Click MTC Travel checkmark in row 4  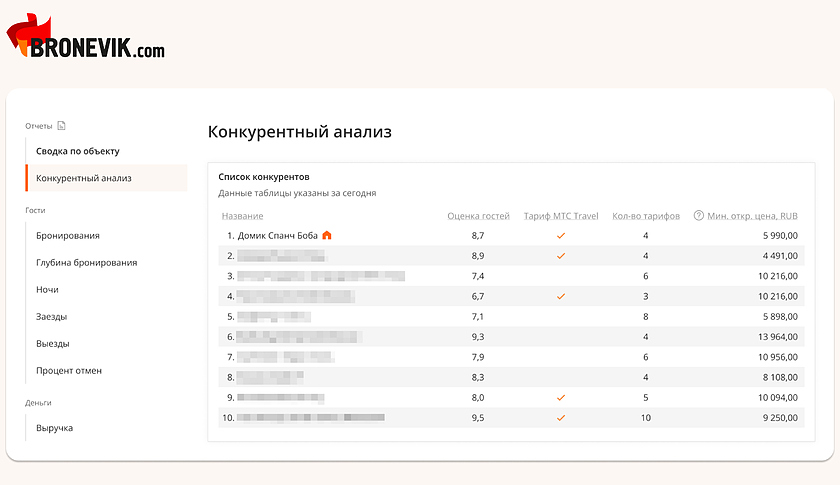[x=561, y=297]
